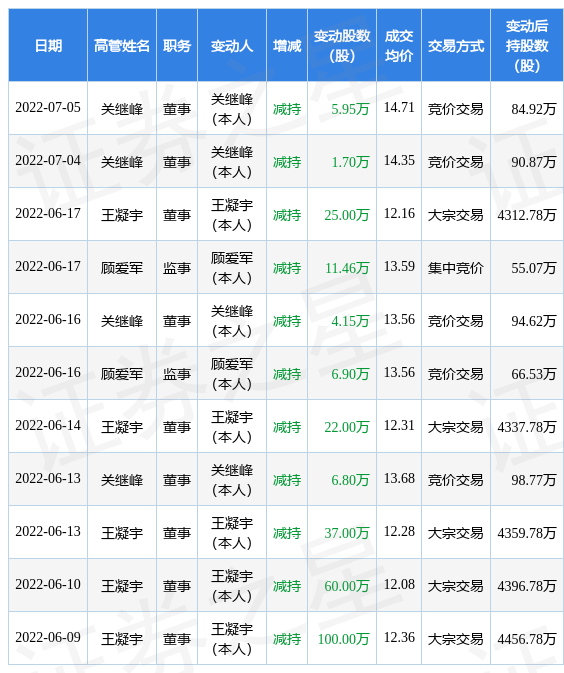Click the 交易方式 column header
The width and height of the screenshot is (564, 673).
click(x=456, y=45)
